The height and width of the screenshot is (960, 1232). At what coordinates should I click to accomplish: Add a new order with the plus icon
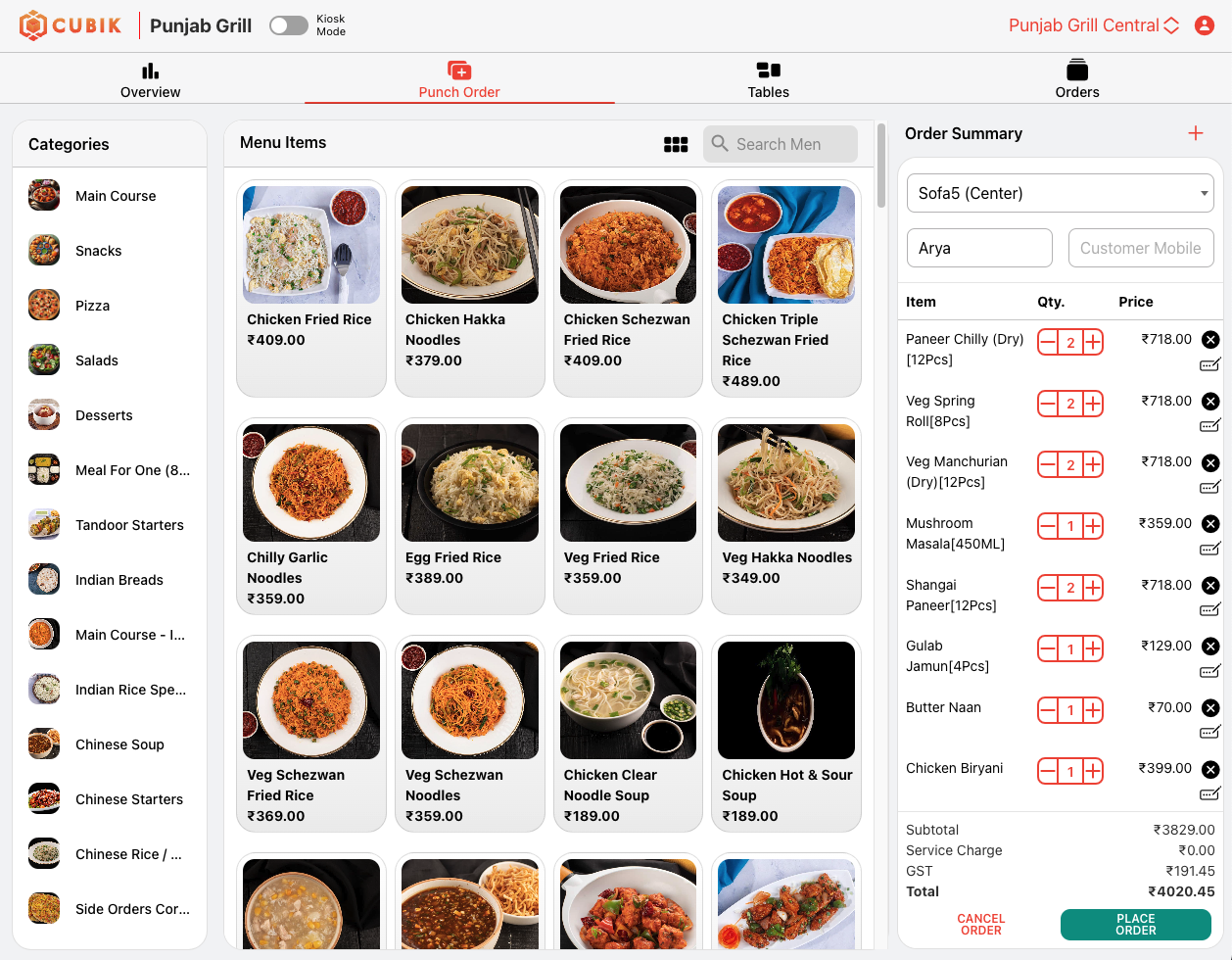1196,133
